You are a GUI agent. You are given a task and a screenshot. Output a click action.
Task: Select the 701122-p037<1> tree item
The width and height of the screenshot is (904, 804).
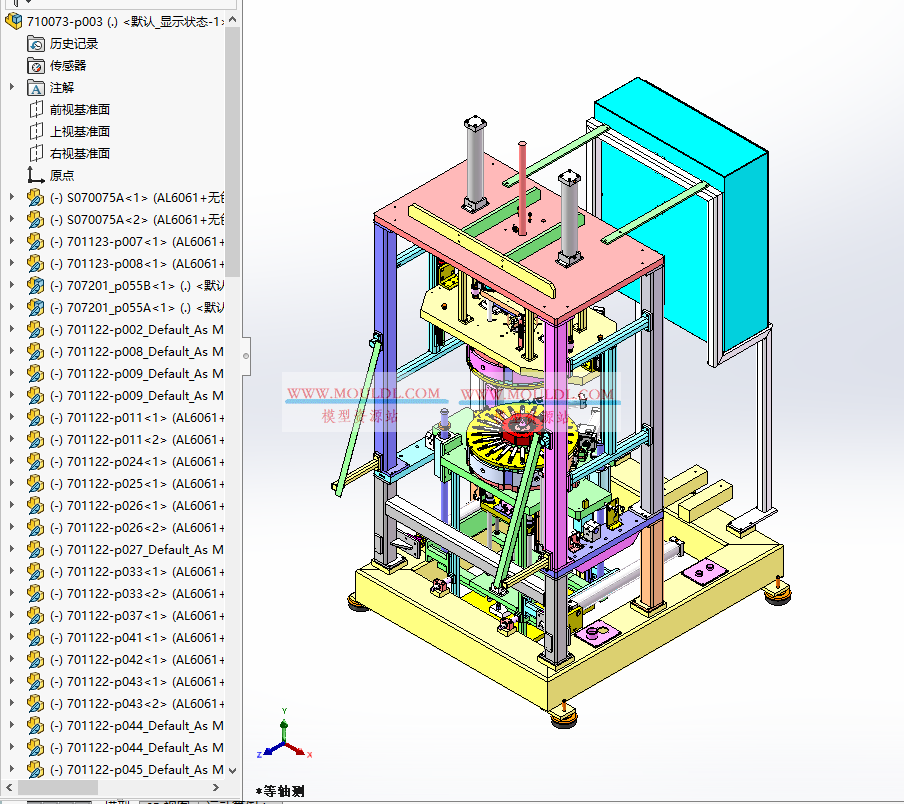130,615
